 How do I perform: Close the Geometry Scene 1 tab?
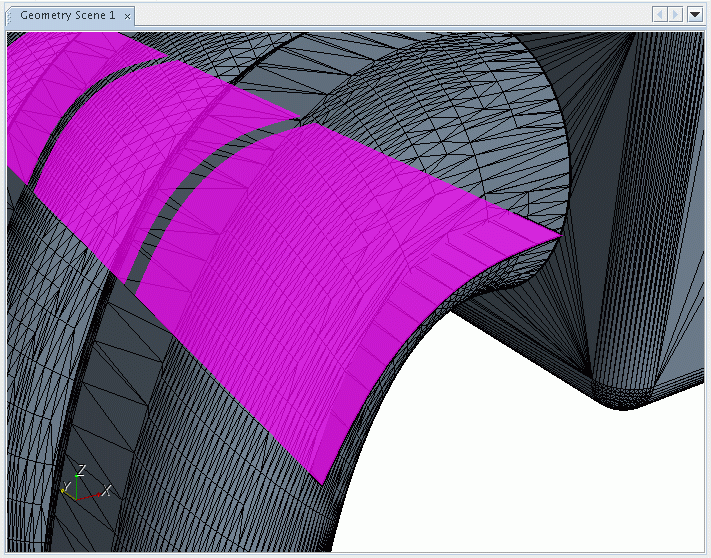(128, 16)
